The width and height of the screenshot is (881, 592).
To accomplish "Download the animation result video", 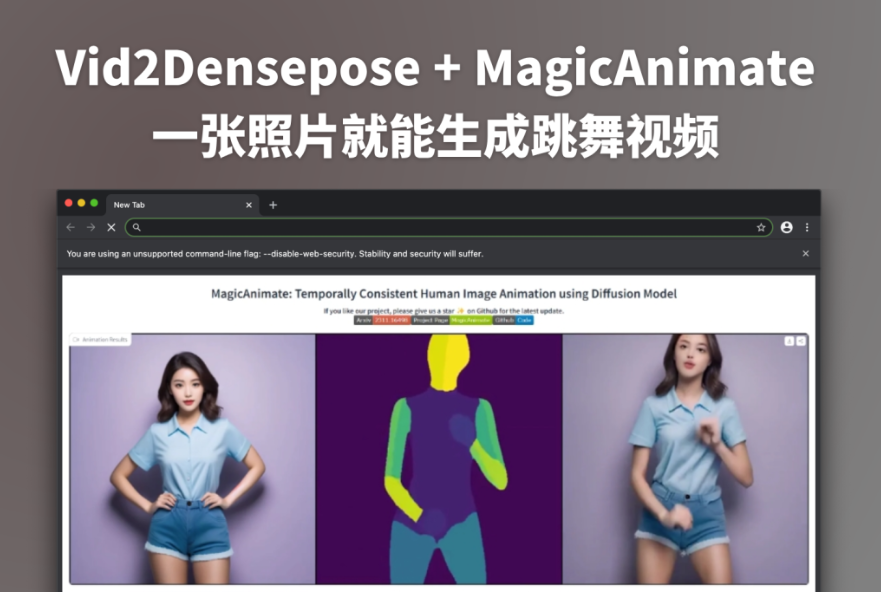I will click(789, 341).
